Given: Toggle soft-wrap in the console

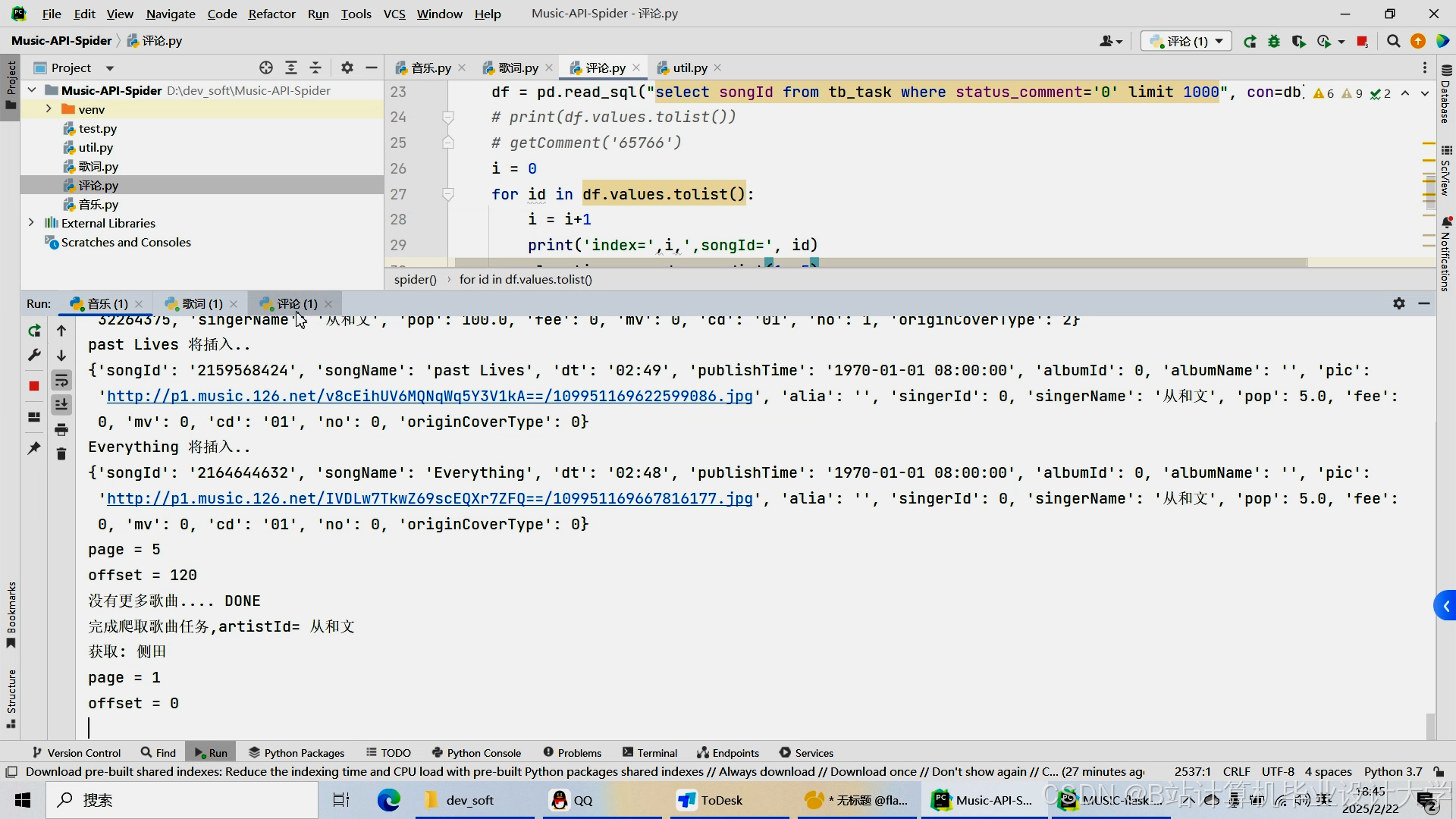Looking at the screenshot, I should tap(61, 381).
